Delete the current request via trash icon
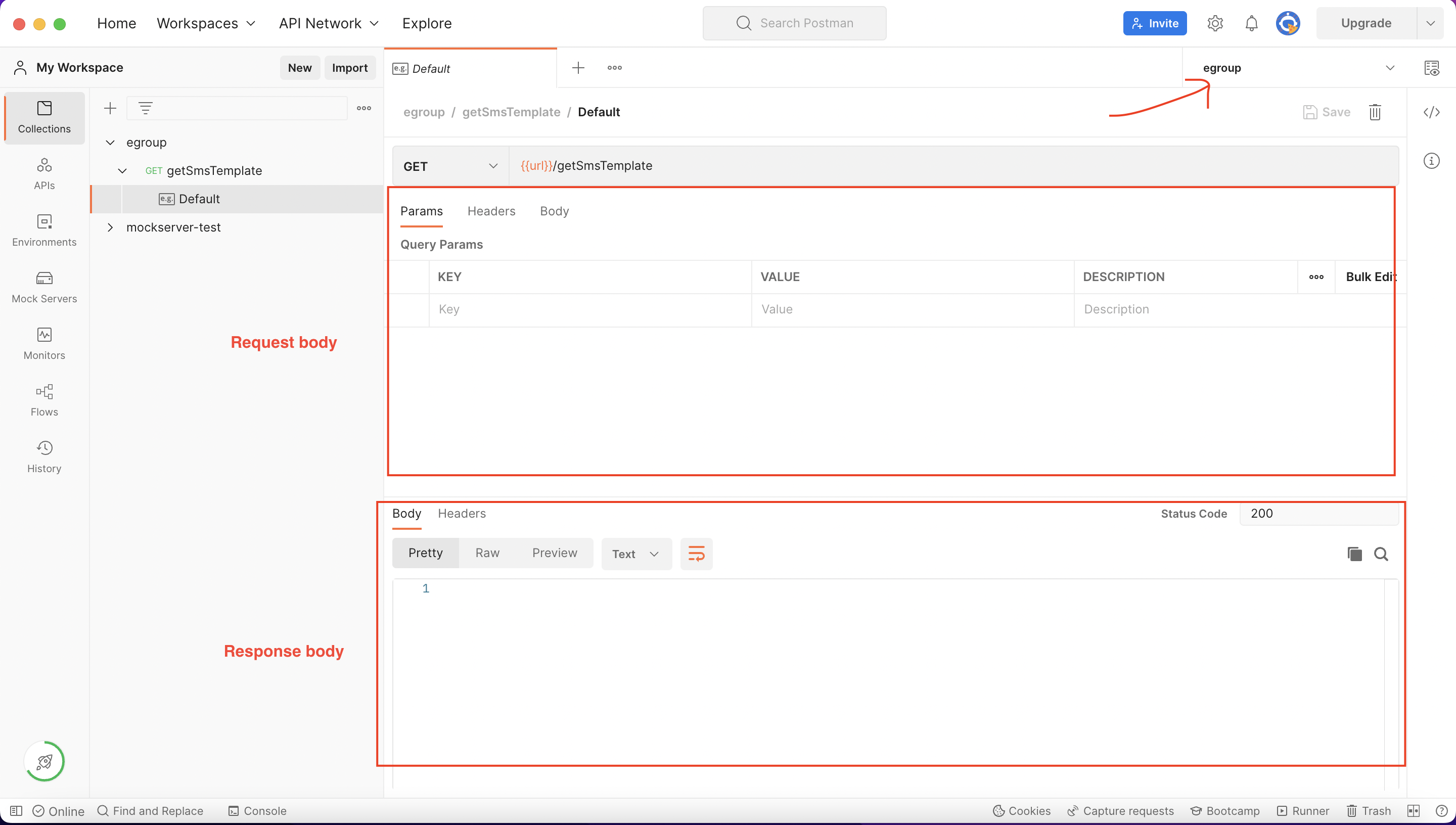Screen dimensions: 1456x825 tap(1376, 112)
